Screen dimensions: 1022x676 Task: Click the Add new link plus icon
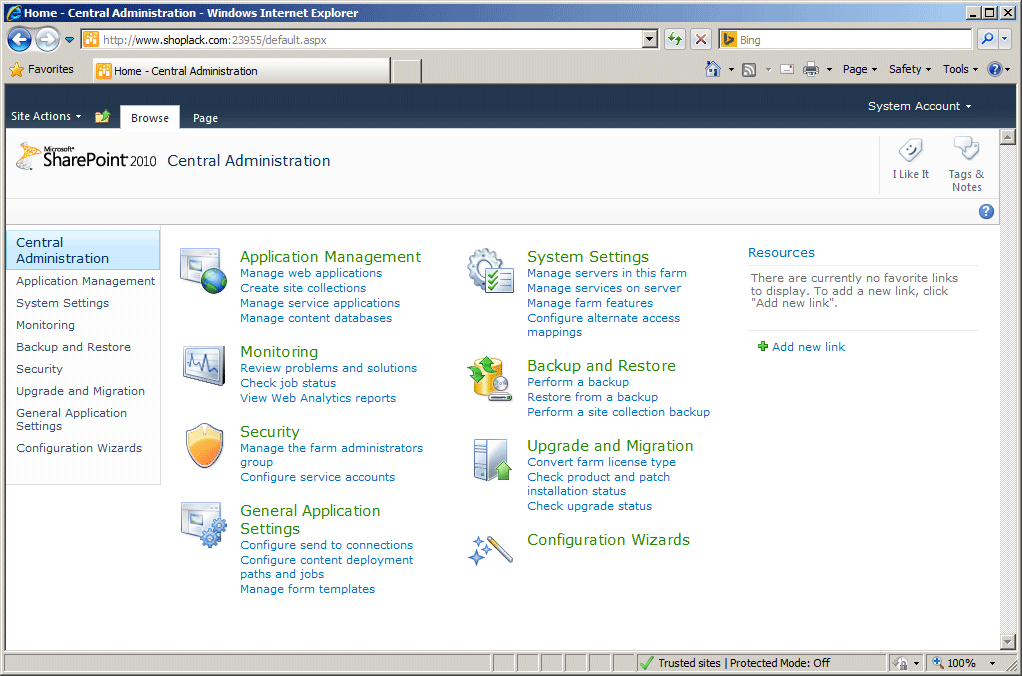(x=763, y=346)
